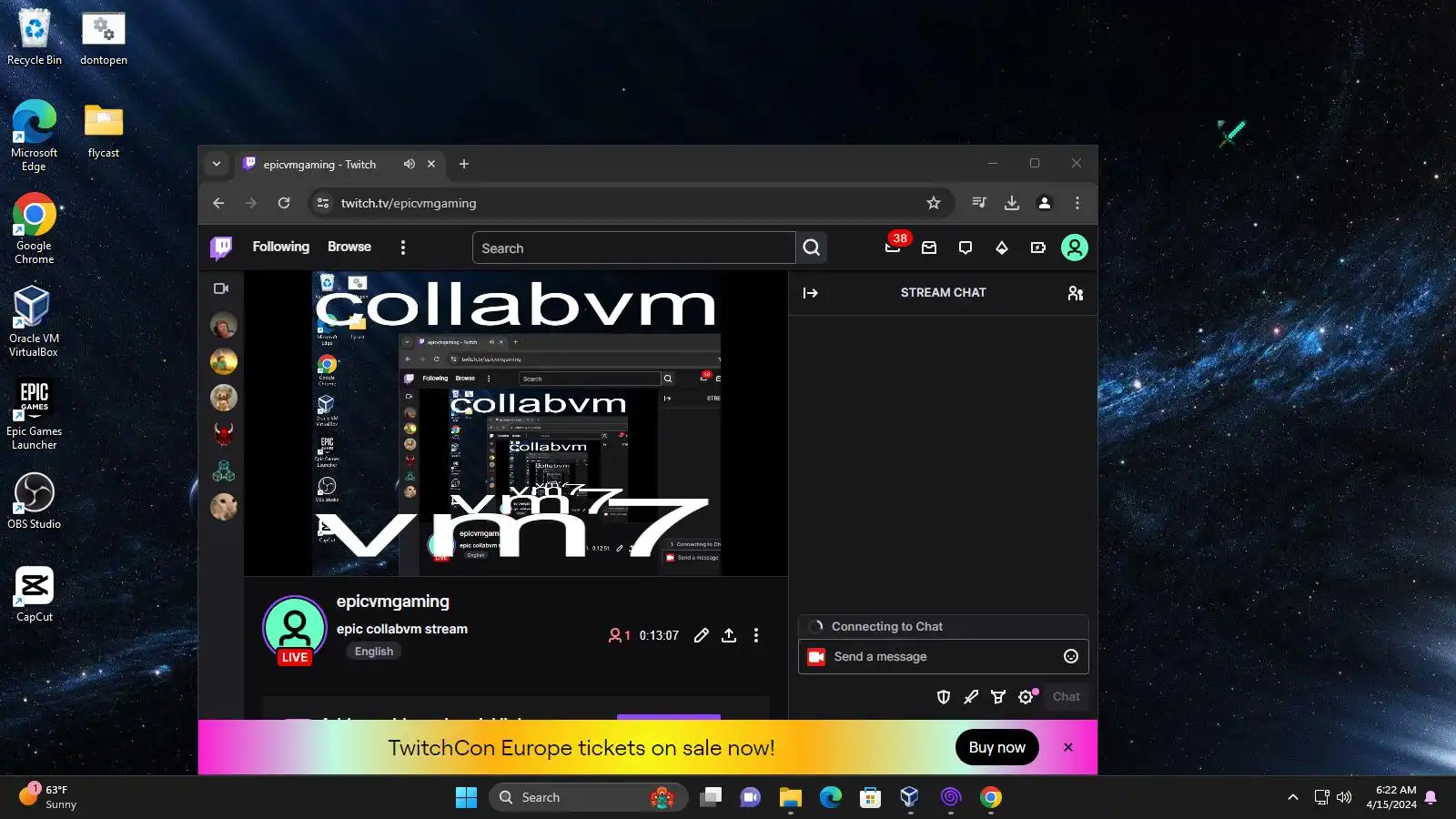Image resolution: width=1456 pixels, height=819 pixels.
Task: Click the live stream video player
Action: pos(516,423)
